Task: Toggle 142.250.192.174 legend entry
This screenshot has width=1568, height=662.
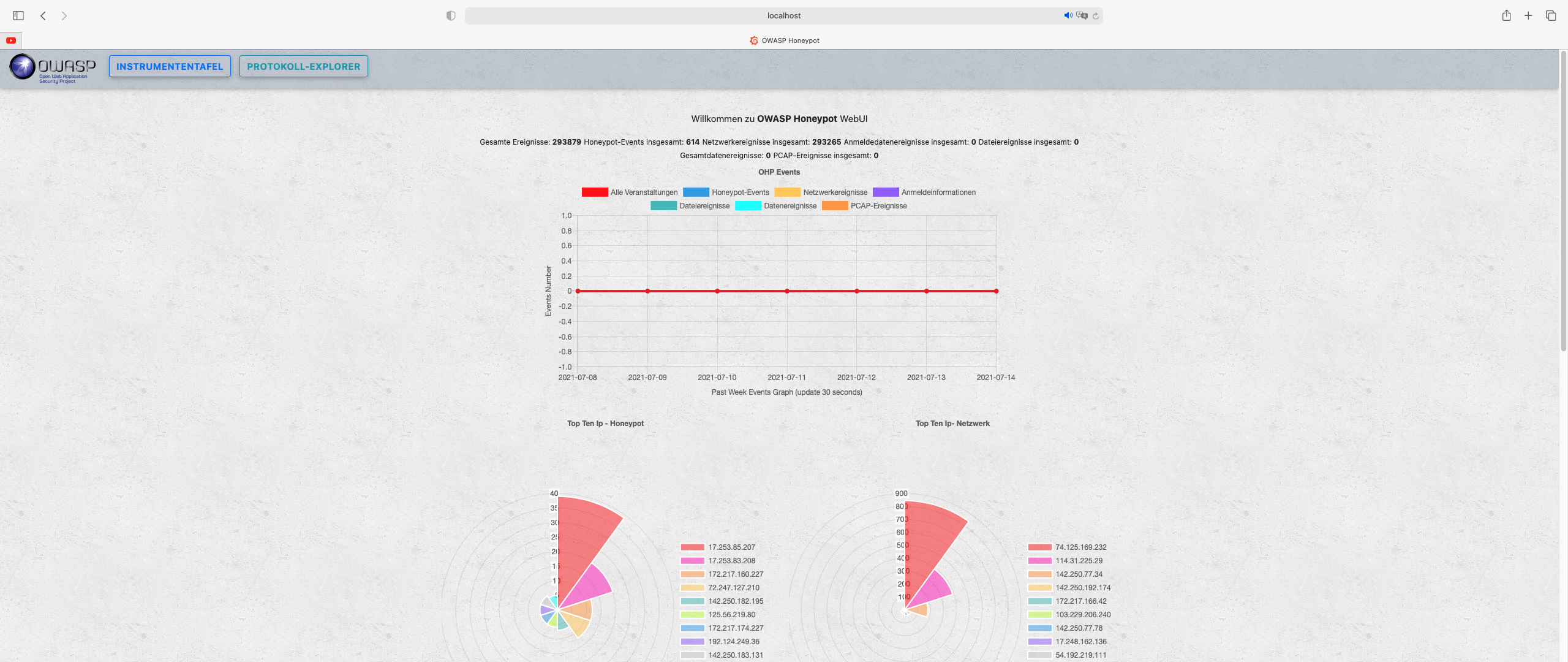Action: [x=1069, y=587]
